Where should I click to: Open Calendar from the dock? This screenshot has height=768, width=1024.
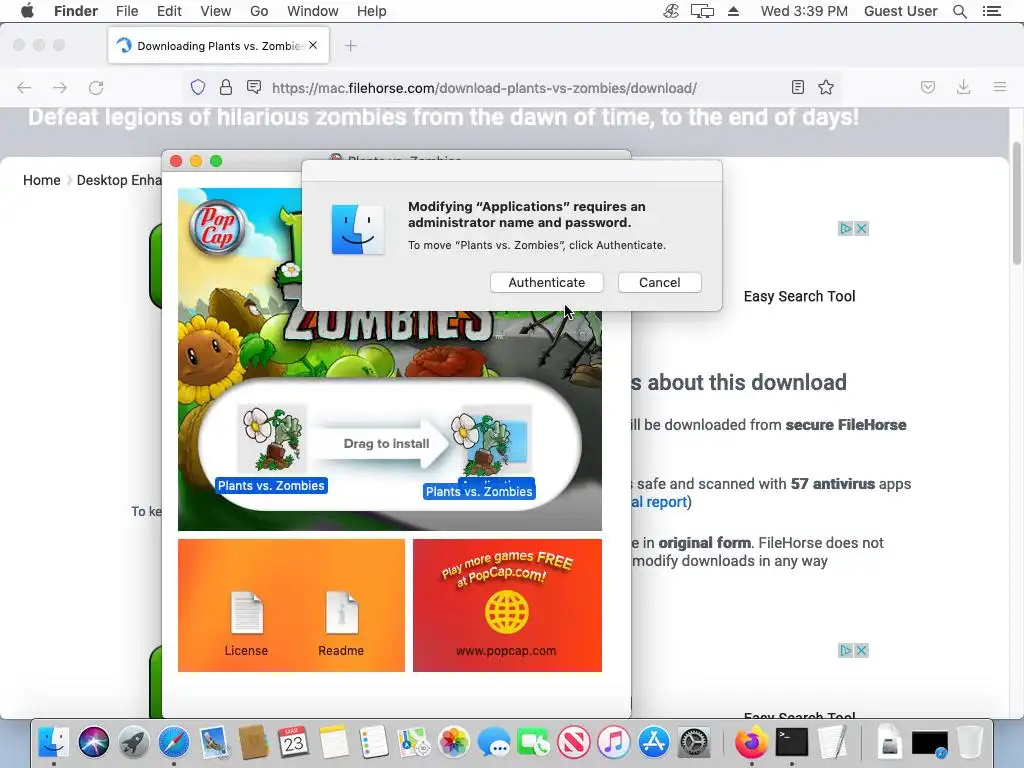click(x=293, y=743)
